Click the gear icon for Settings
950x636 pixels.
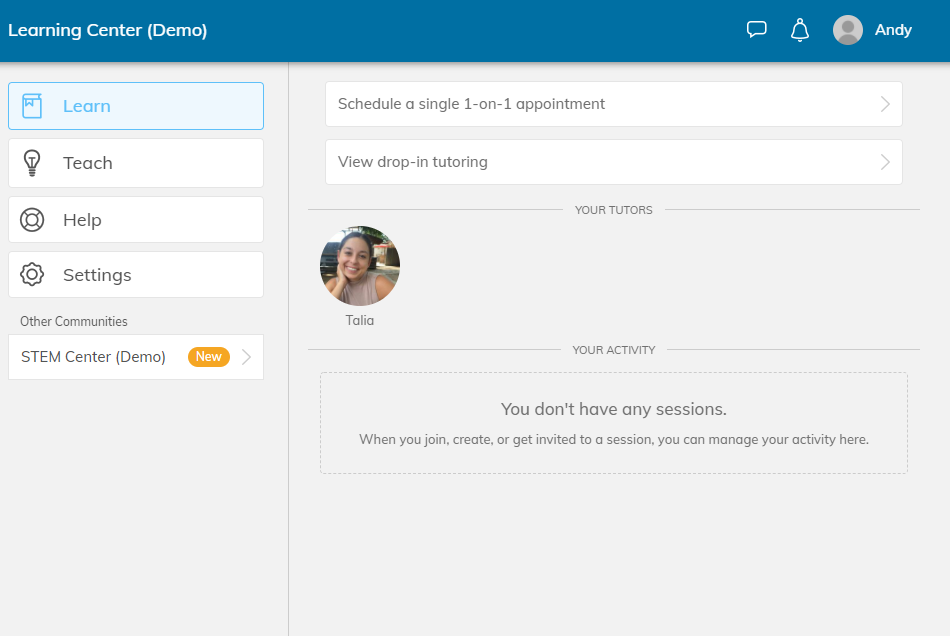tap(32, 275)
